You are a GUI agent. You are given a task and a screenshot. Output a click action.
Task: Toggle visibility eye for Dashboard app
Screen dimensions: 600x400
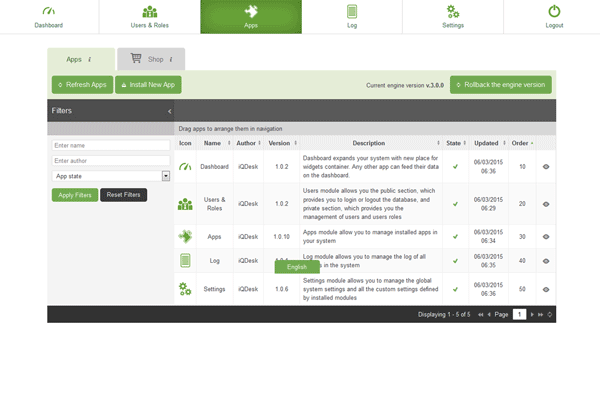(x=546, y=166)
